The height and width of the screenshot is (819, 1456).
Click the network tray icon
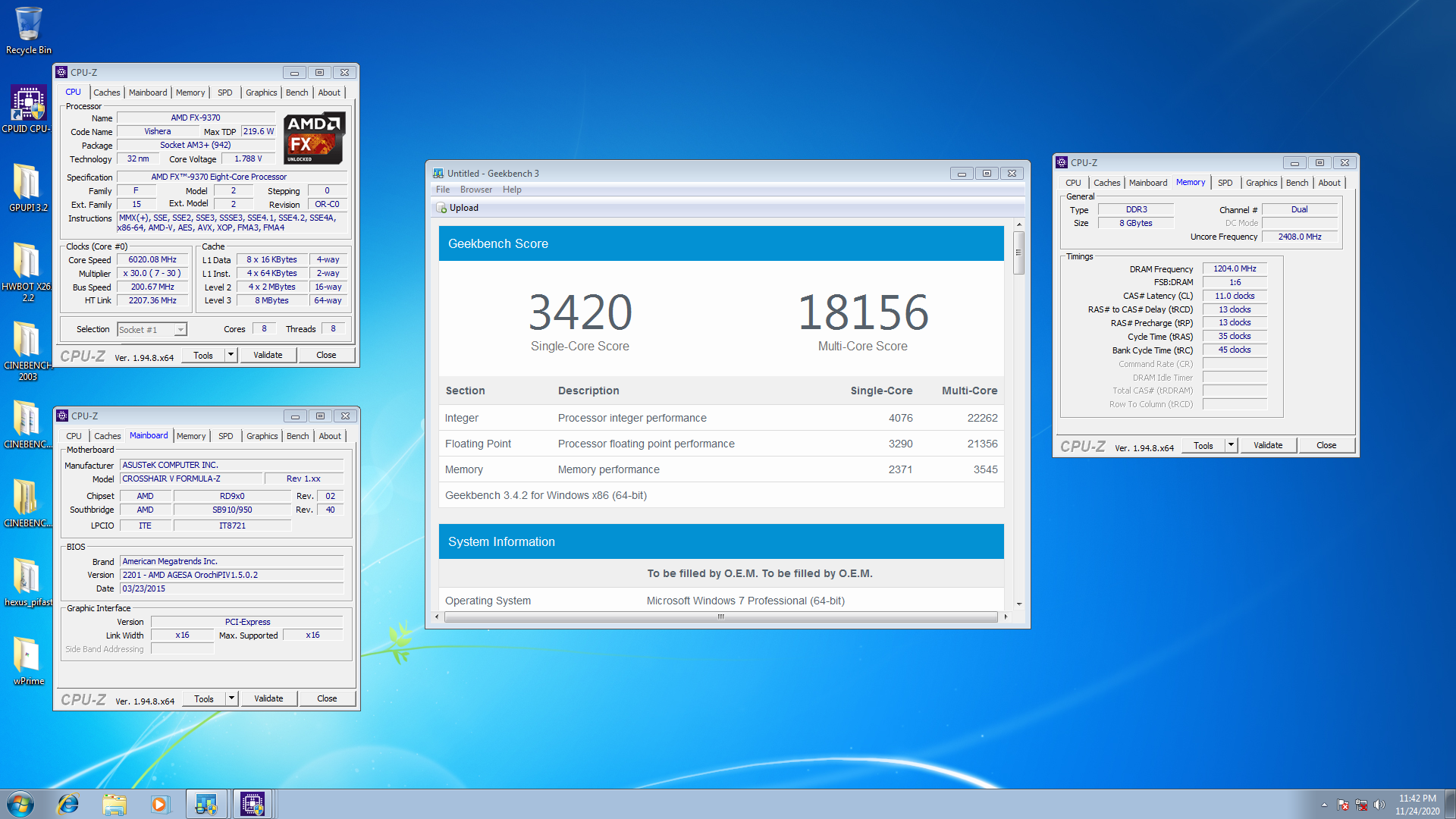click(x=1361, y=805)
